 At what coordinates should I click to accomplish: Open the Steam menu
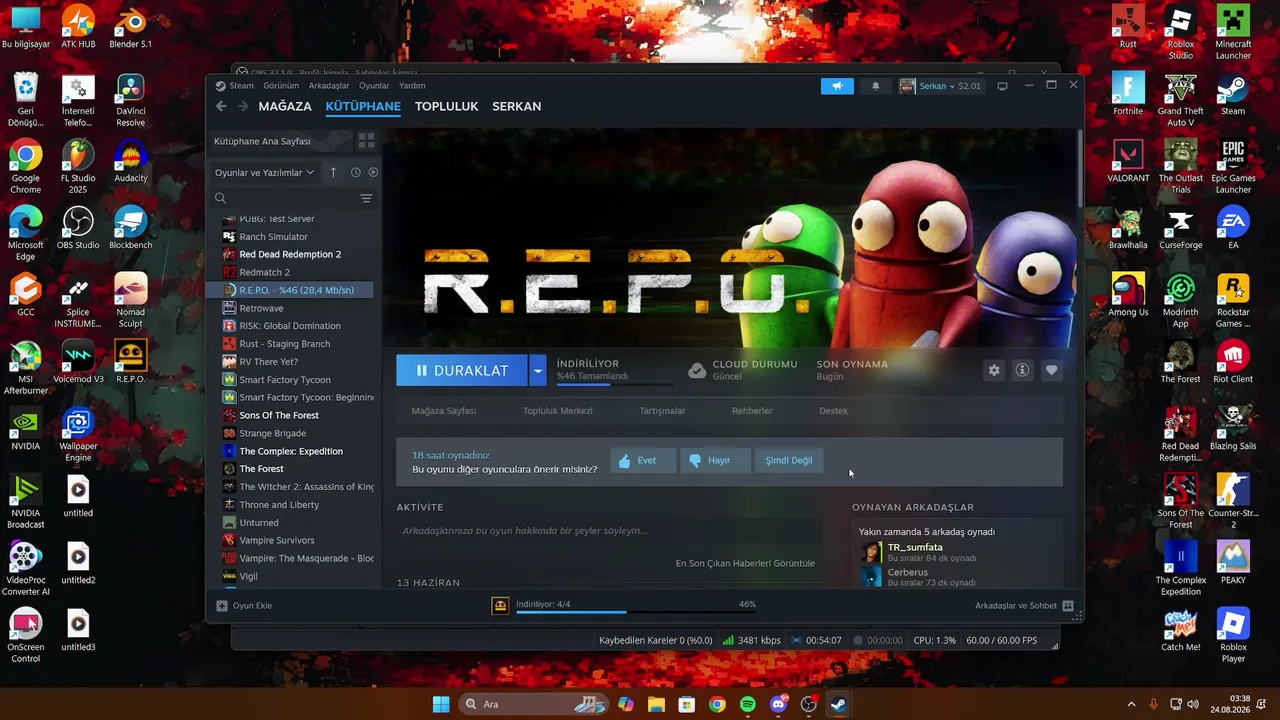click(242, 86)
